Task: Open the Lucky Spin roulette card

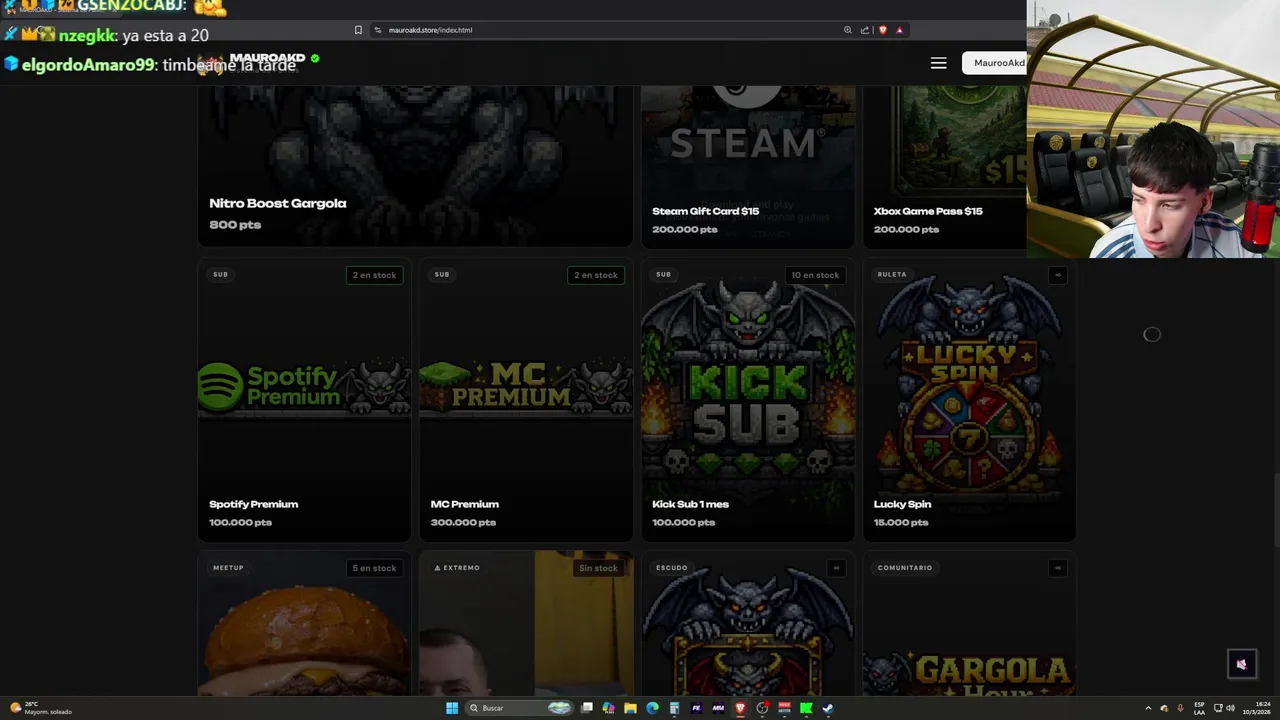Action: [969, 400]
